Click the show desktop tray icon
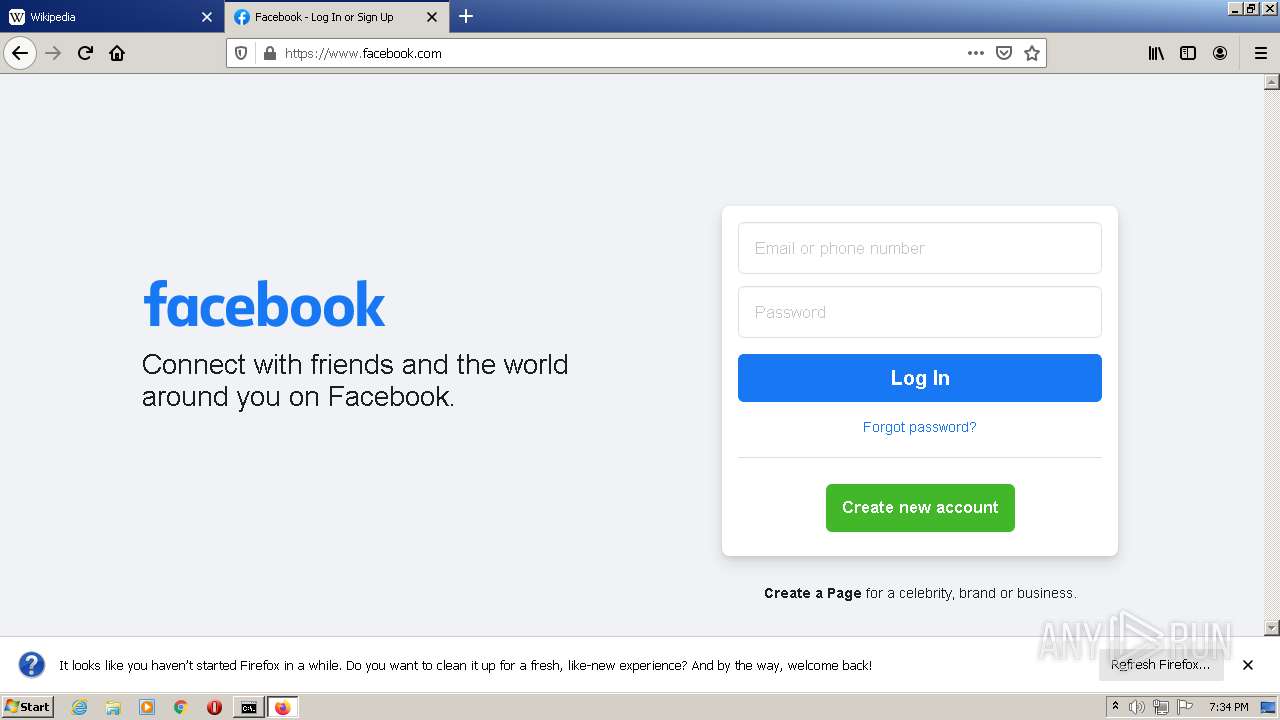 pos(1268,707)
